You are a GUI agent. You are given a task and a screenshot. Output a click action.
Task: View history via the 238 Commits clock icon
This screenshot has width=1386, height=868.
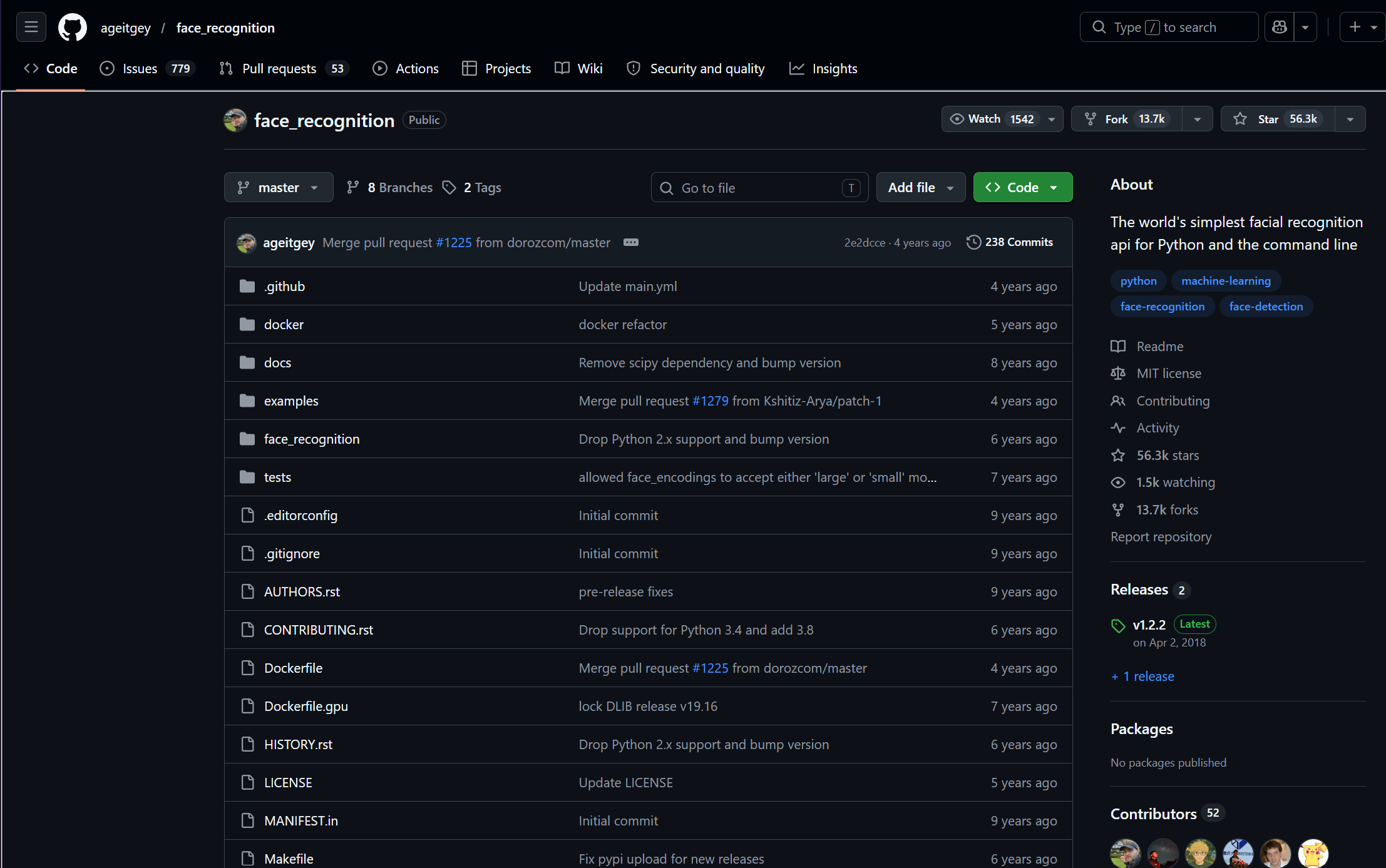(x=974, y=242)
